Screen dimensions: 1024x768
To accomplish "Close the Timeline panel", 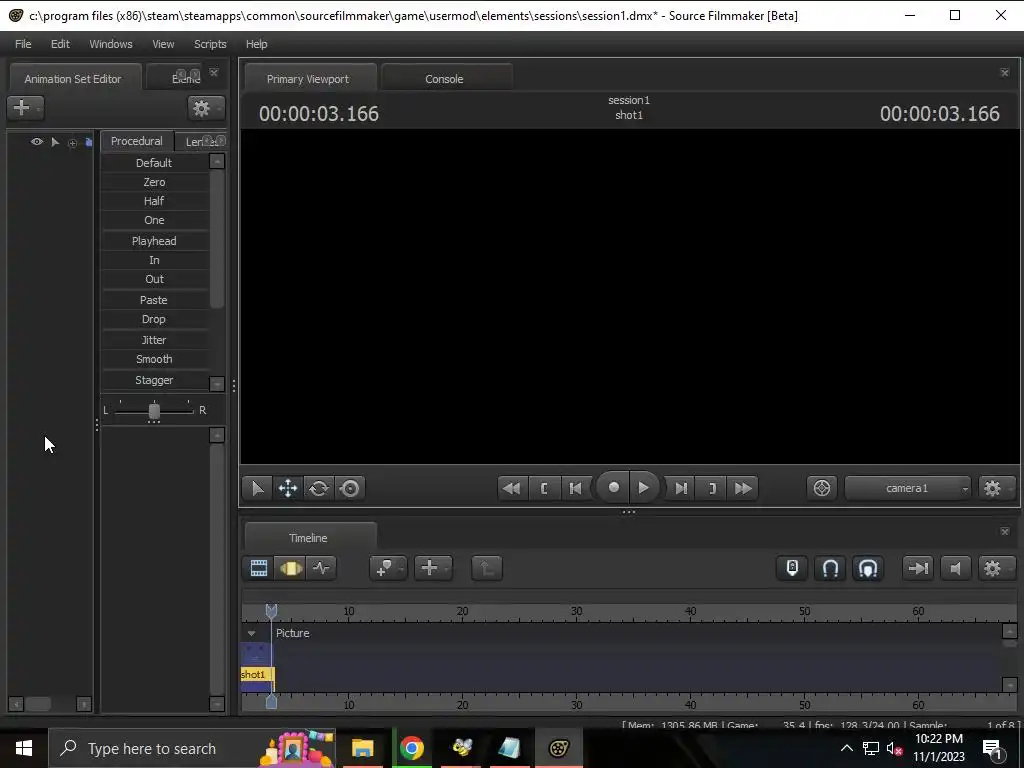I will (1005, 532).
